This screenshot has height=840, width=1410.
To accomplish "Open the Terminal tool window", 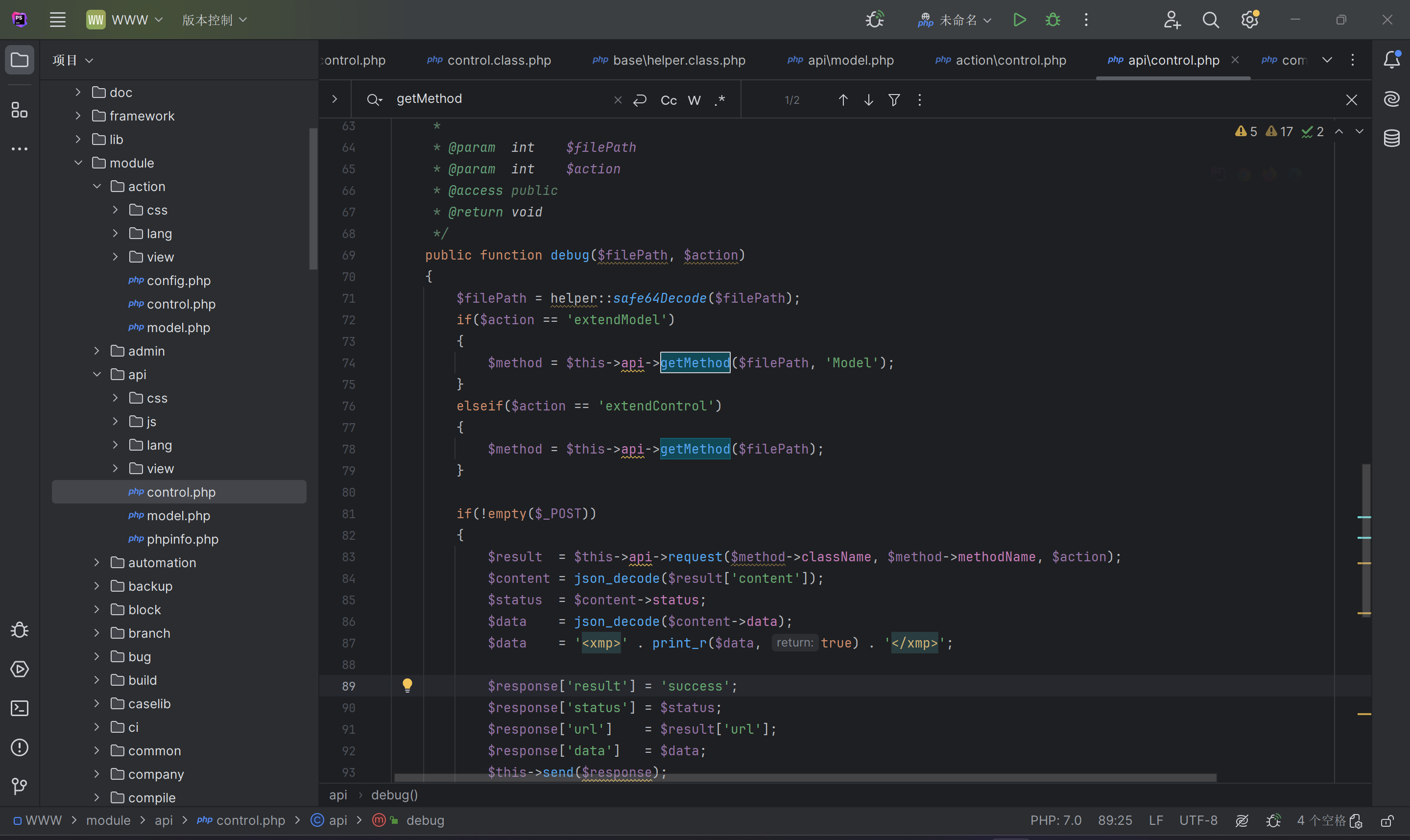I will [19, 708].
